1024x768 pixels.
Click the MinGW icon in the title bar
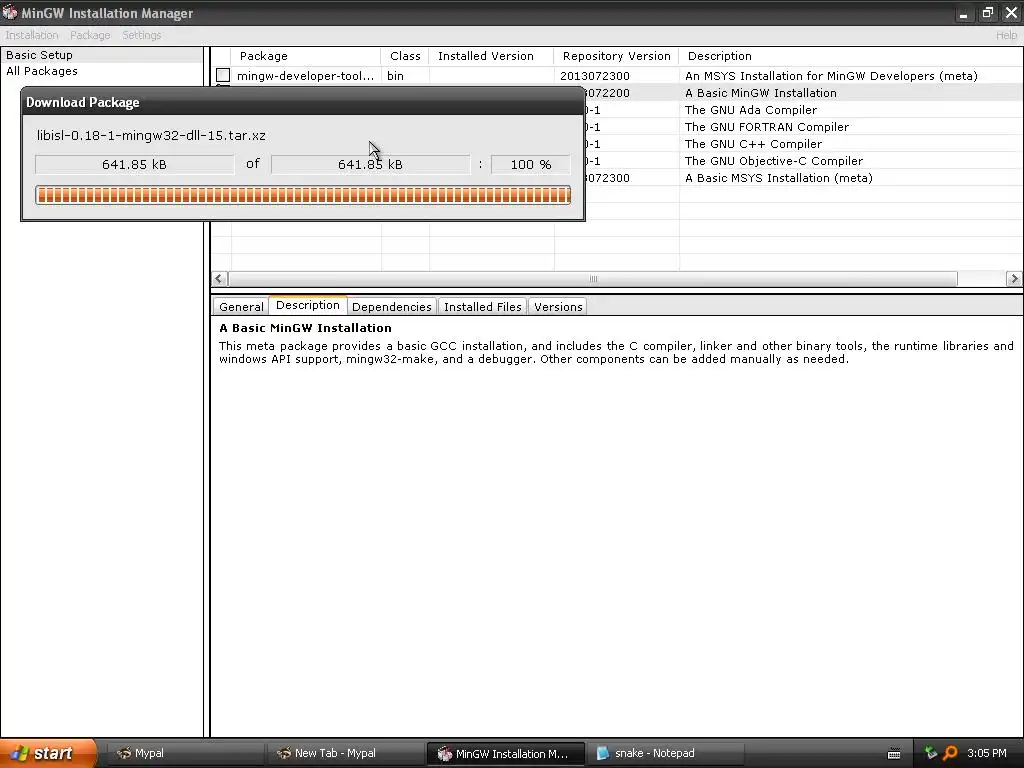(x=10, y=12)
